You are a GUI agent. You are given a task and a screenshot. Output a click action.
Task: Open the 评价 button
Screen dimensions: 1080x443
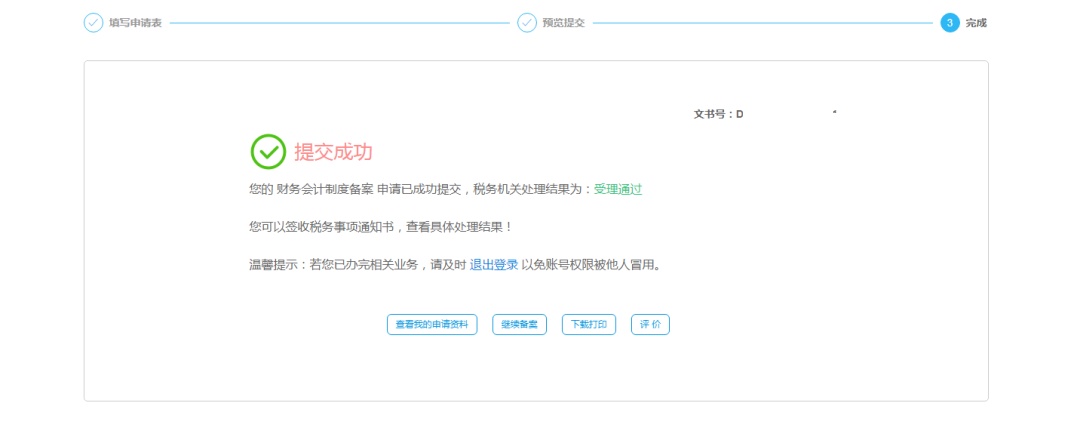click(650, 325)
